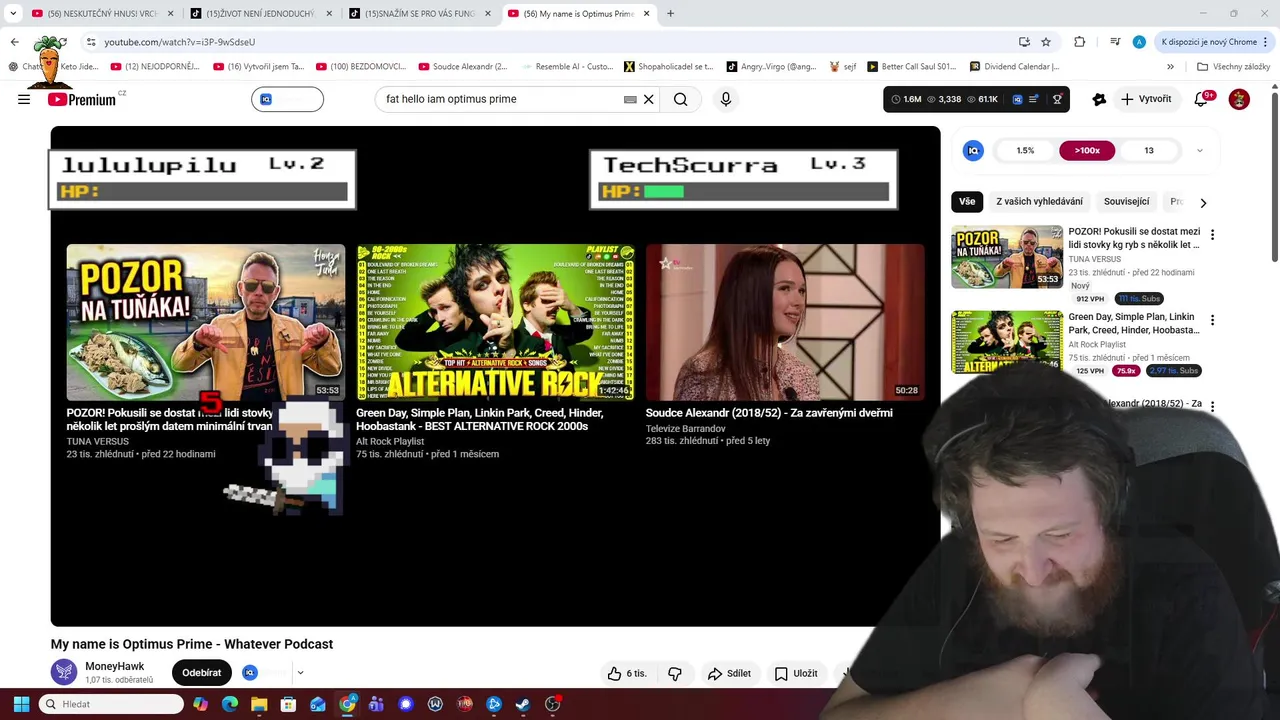The width and height of the screenshot is (1280, 720).
Task: Play the POZOR NA TUŇÁKA end-screen video
Action: 205,322
